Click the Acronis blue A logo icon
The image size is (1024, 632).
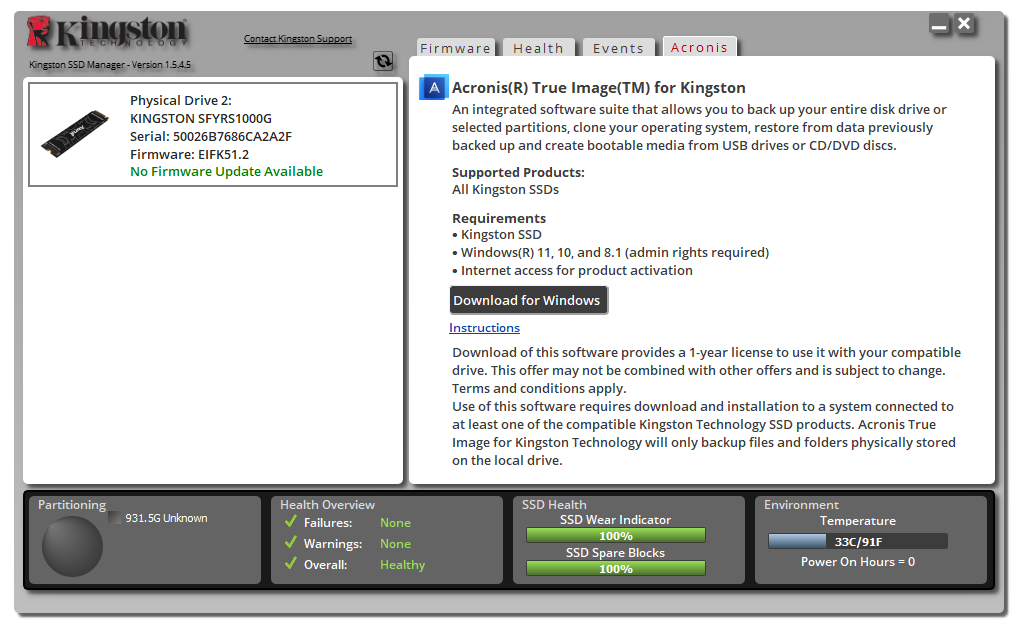(434, 87)
